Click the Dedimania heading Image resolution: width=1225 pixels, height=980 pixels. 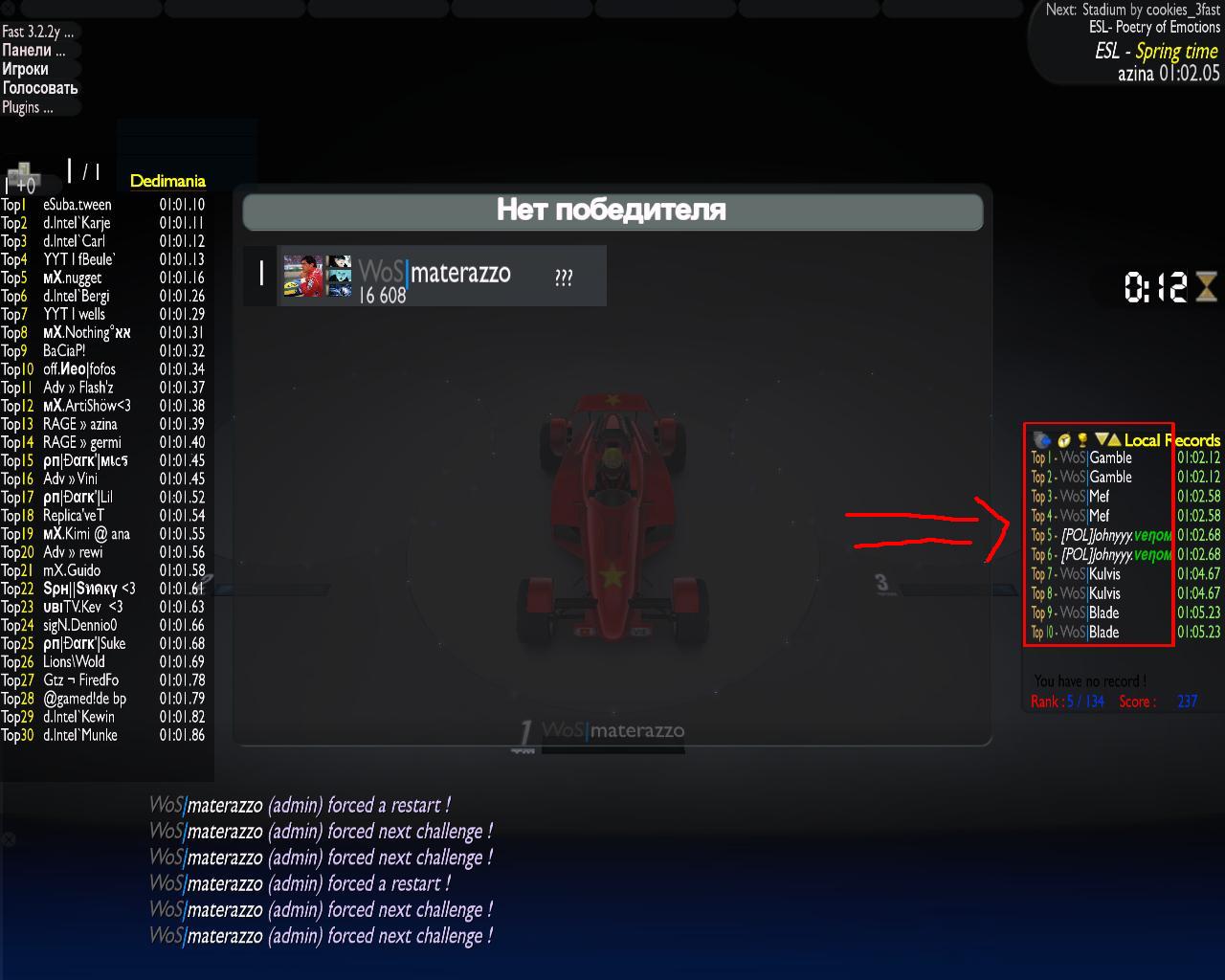pos(167,181)
